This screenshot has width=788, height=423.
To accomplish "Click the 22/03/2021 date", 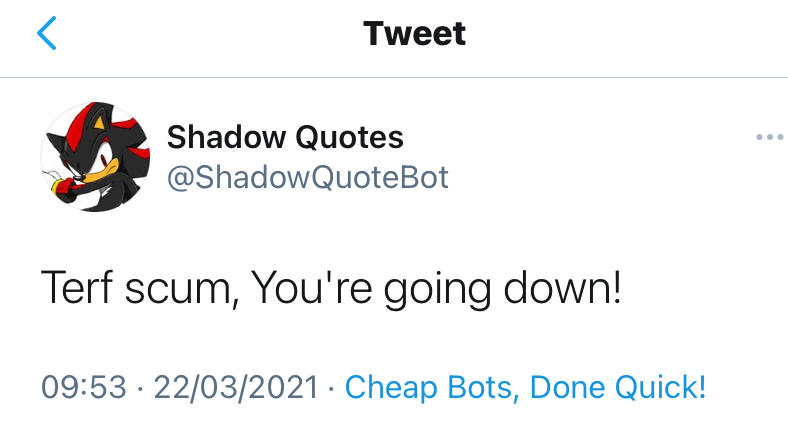I will tap(236, 385).
